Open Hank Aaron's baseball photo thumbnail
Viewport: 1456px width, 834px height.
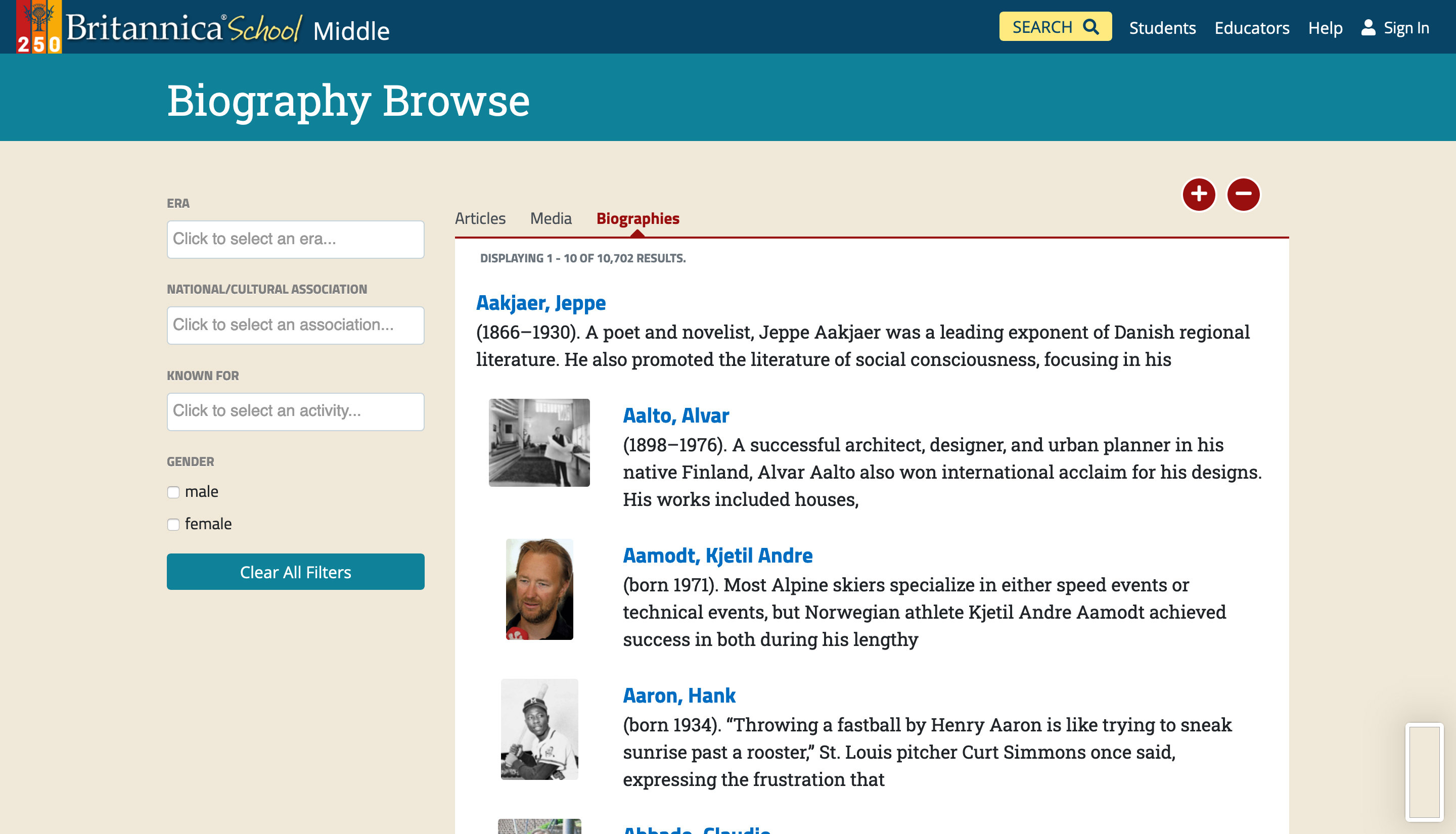pos(539,729)
